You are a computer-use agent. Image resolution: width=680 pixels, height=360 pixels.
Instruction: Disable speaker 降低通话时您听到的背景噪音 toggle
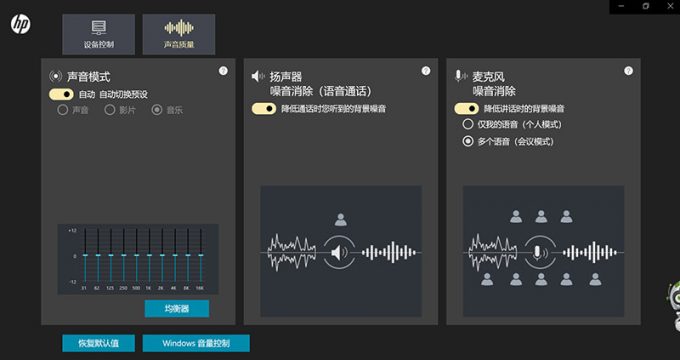pos(264,108)
